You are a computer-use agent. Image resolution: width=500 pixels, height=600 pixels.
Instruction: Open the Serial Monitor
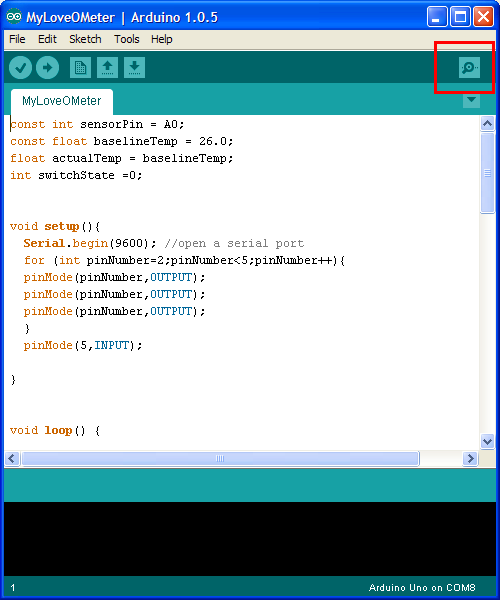click(x=469, y=68)
